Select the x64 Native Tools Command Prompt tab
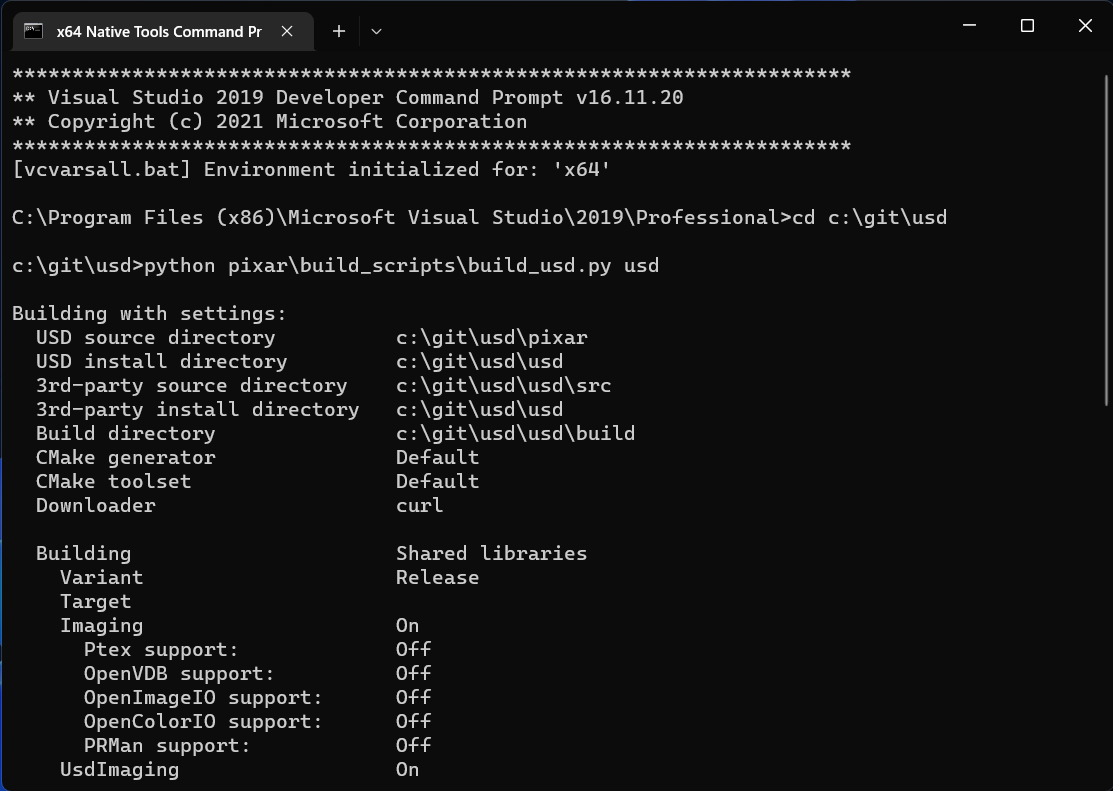Image resolution: width=1113 pixels, height=791 pixels. coord(158,31)
